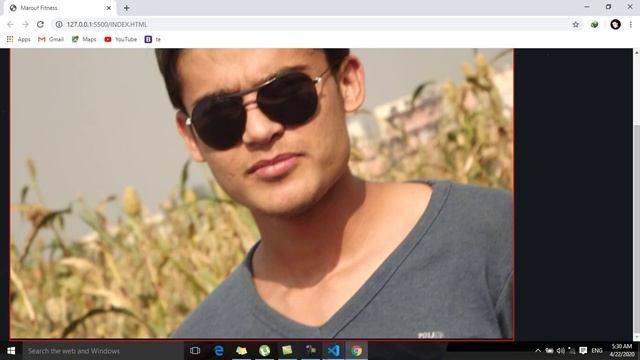Open the green browser extension icon
Viewport: 640px width, 360px height.
[x=594, y=24]
